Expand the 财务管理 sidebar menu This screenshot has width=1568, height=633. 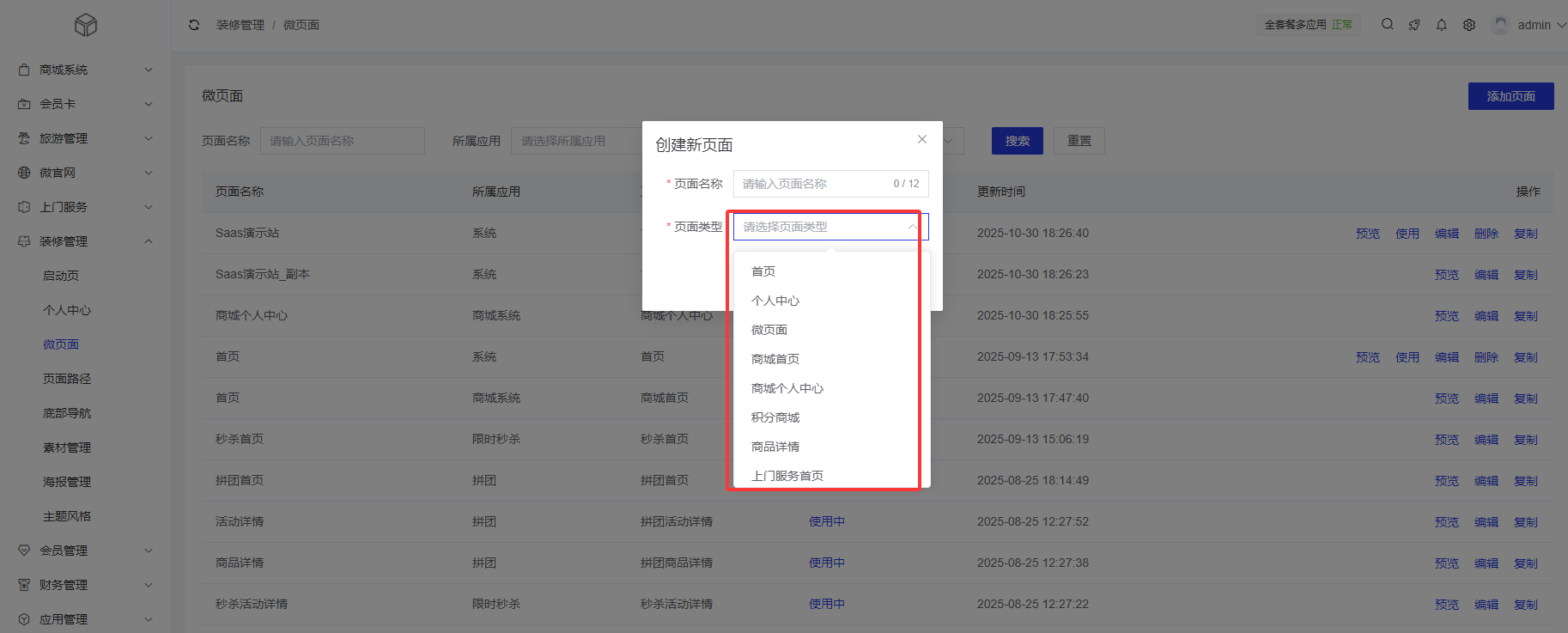coord(85,585)
